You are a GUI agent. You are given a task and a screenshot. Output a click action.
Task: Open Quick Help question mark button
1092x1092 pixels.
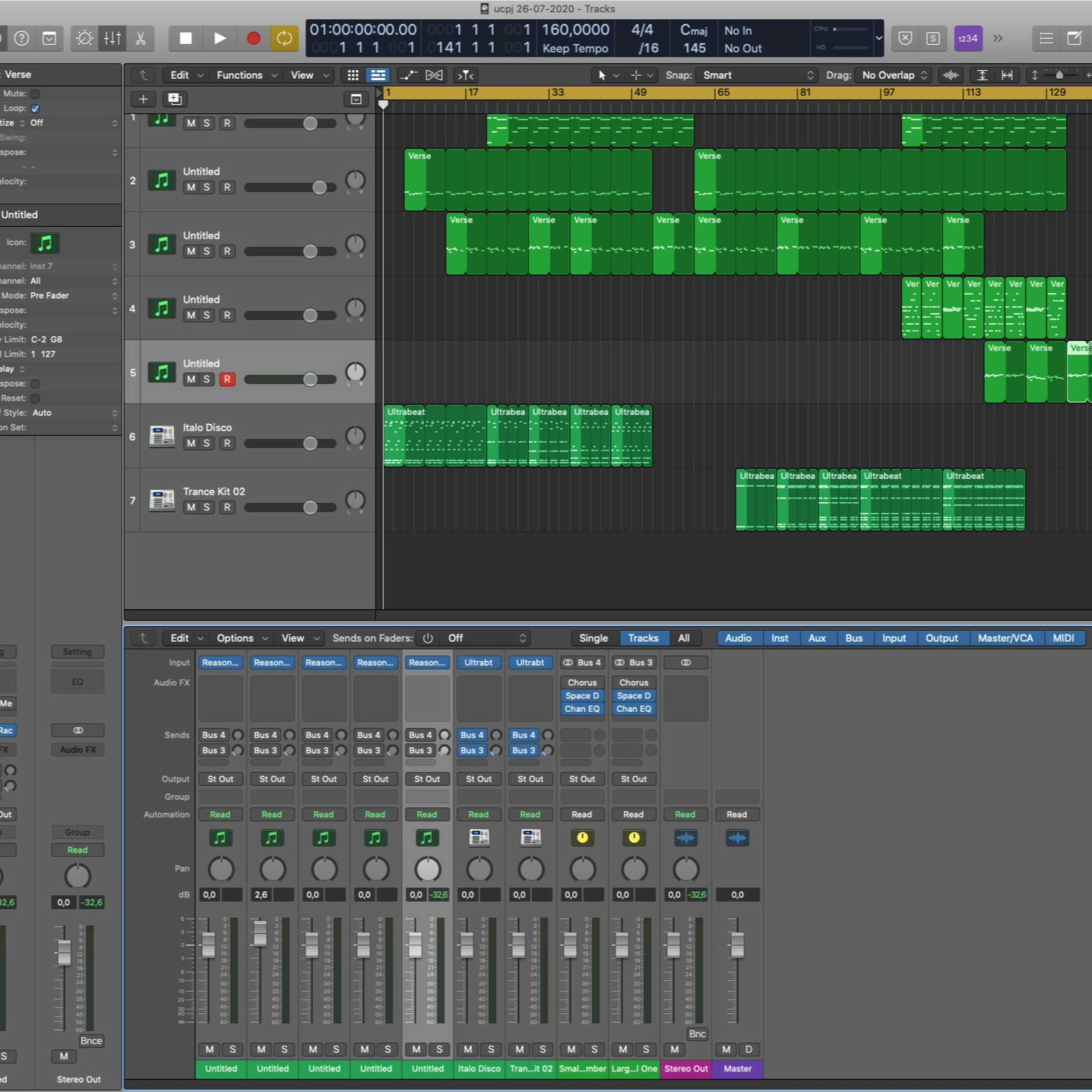(x=21, y=39)
